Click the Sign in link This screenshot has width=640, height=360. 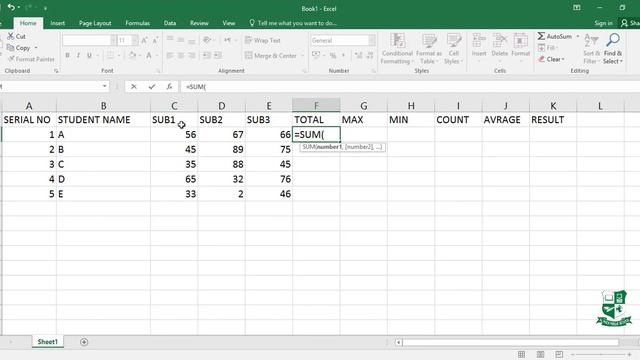pos(603,23)
